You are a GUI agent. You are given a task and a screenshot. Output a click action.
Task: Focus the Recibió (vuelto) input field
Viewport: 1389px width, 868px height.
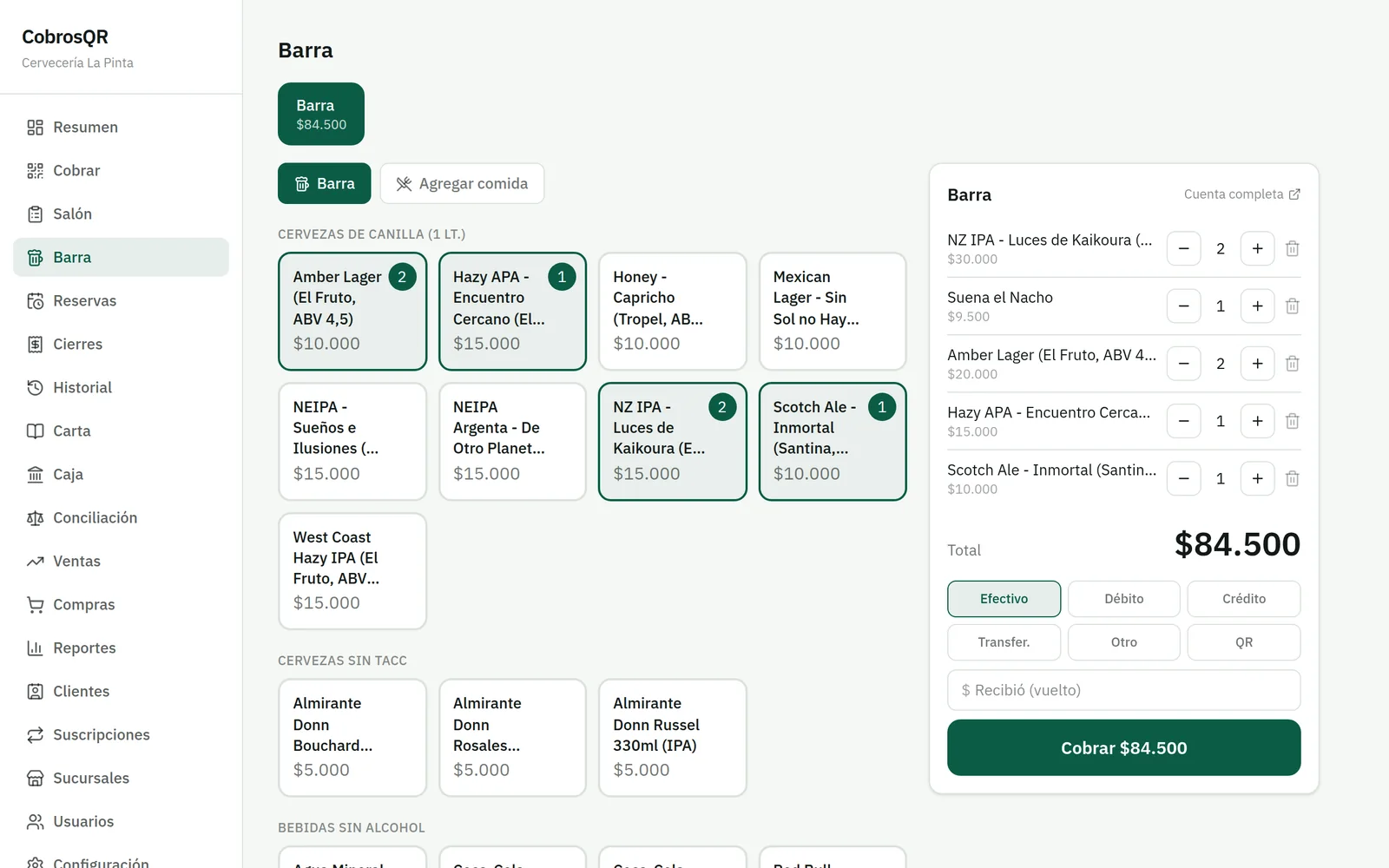[x=1123, y=690]
